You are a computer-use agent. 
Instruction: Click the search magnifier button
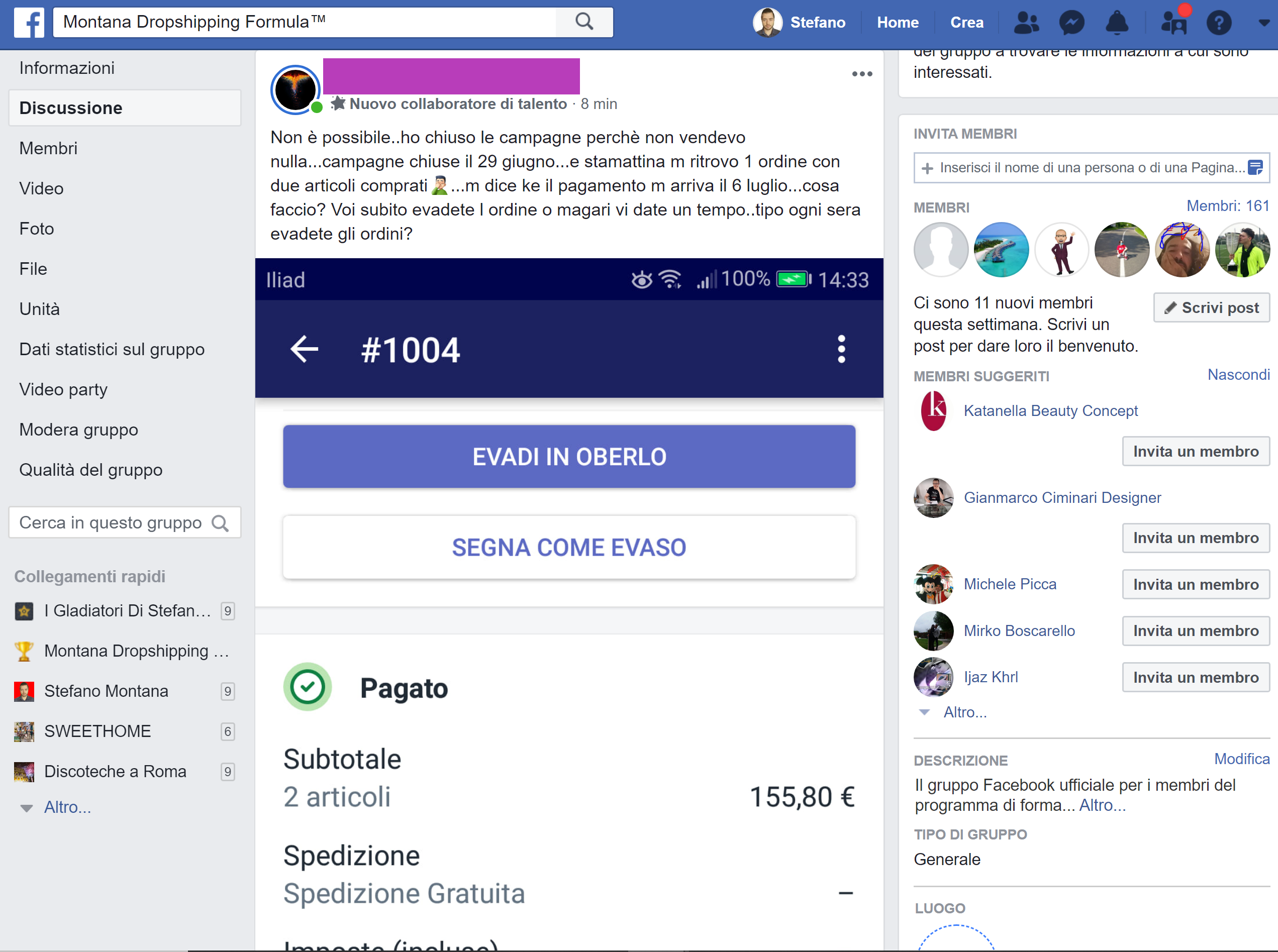coord(584,22)
